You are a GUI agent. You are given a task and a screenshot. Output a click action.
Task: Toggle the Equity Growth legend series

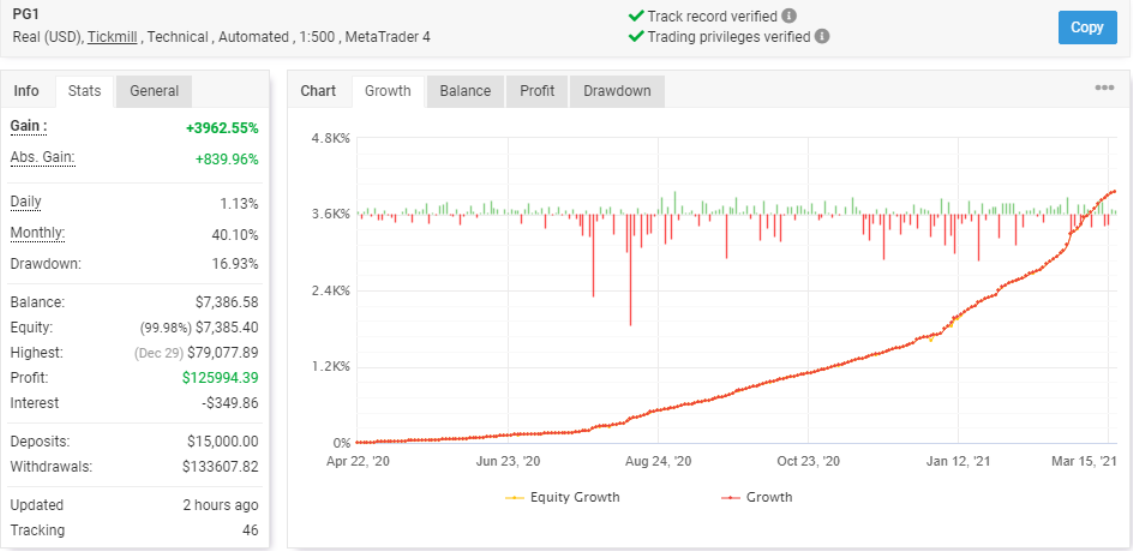coord(563,497)
